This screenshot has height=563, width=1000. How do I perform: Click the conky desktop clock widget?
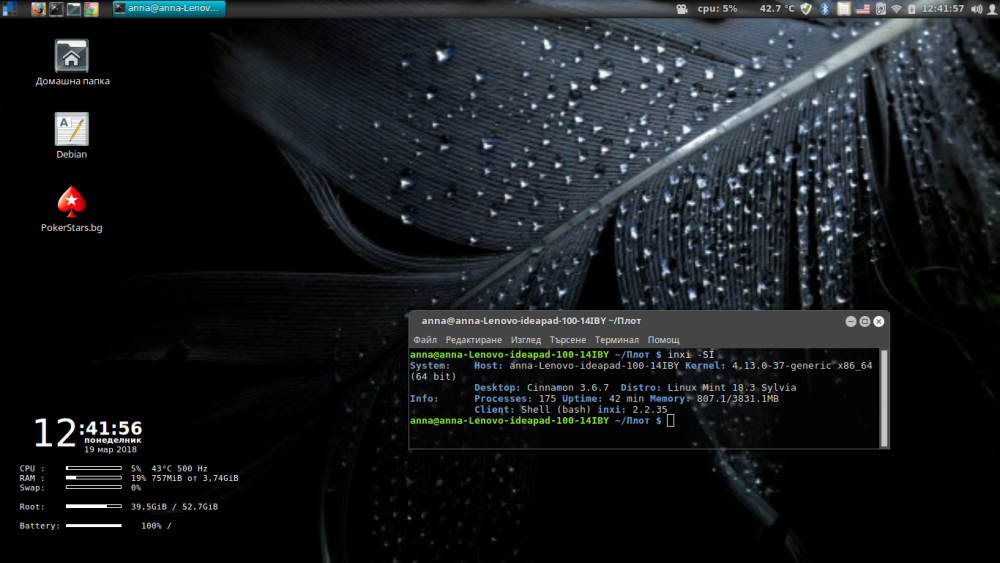click(87, 434)
